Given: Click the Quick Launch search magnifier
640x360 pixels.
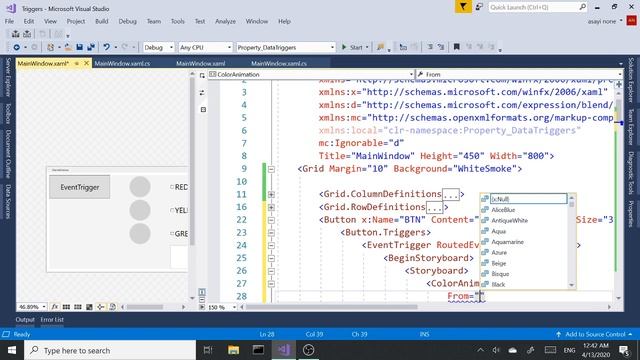Looking at the screenshot, I should 582,7.
